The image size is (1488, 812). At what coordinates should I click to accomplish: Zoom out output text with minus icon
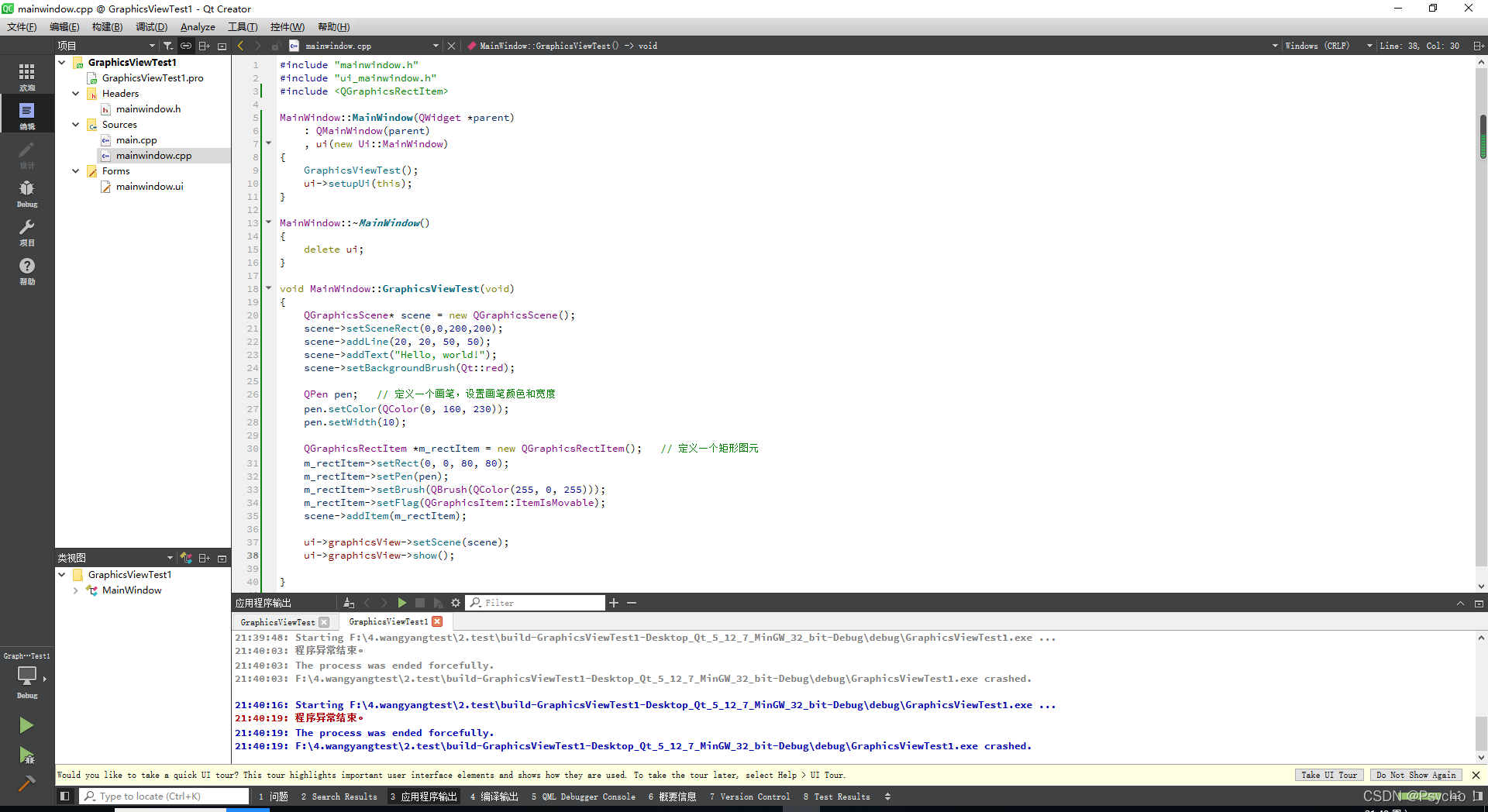click(x=632, y=603)
